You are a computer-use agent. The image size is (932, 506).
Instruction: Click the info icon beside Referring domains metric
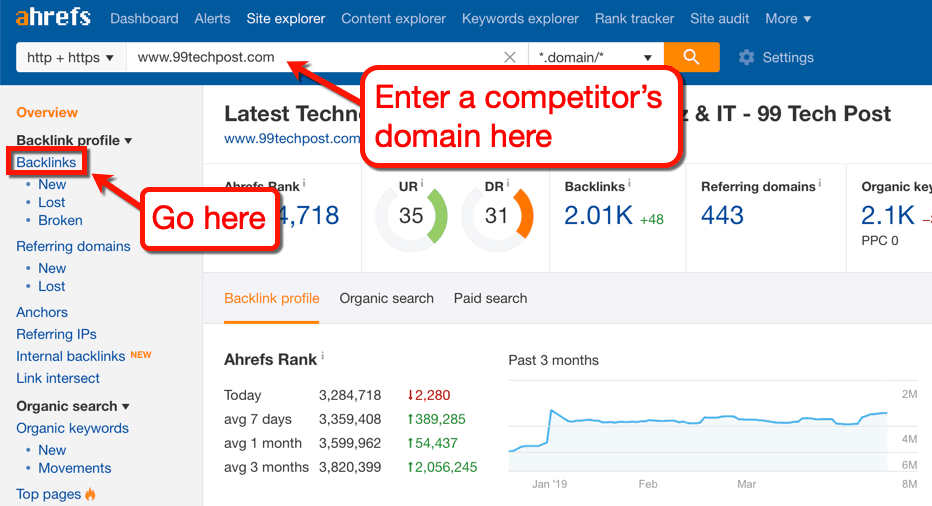click(x=820, y=183)
